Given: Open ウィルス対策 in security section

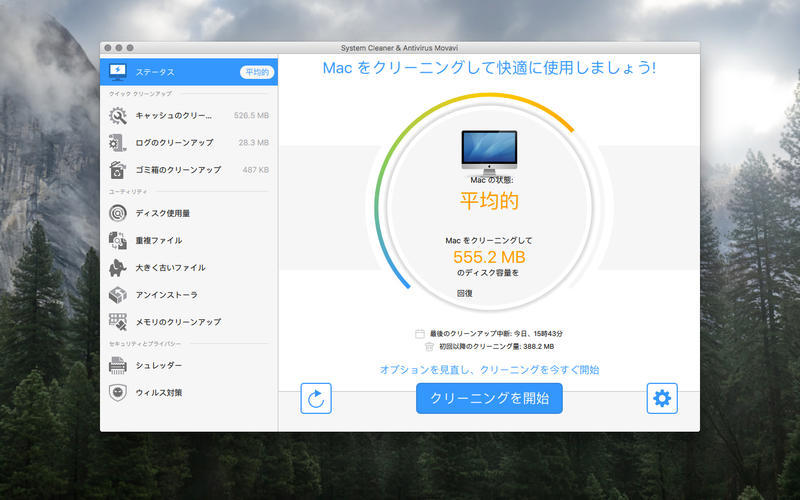Looking at the screenshot, I should click(x=189, y=392).
